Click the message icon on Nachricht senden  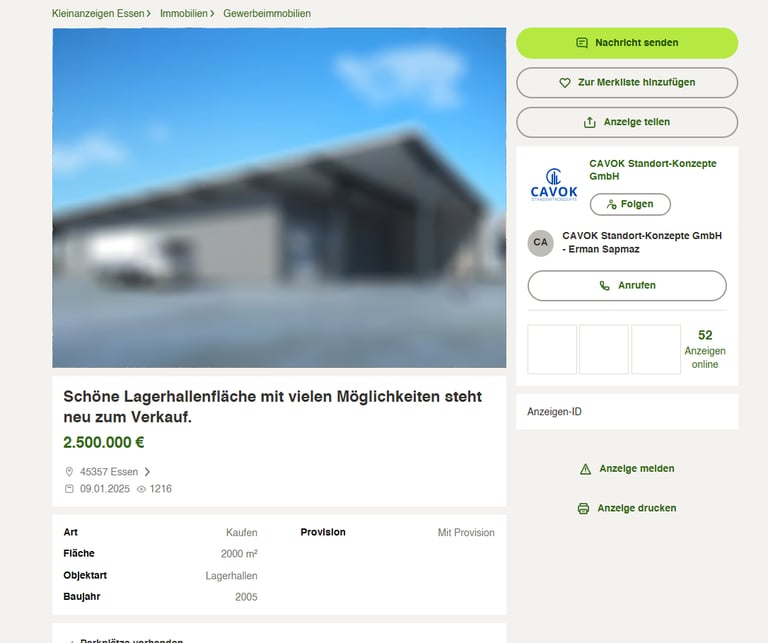click(582, 43)
